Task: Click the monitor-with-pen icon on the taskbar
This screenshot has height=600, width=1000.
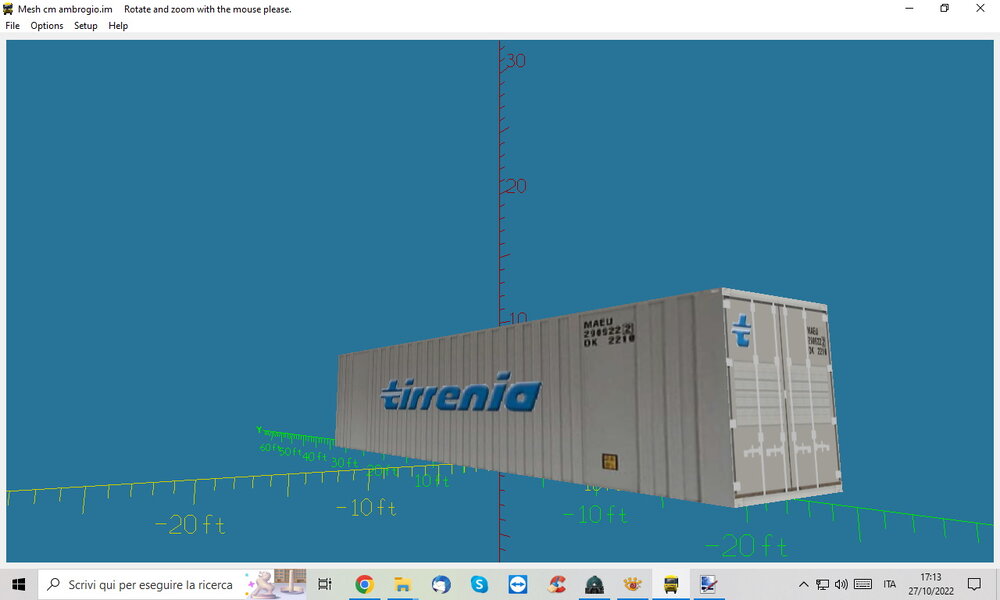Action: point(709,584)
